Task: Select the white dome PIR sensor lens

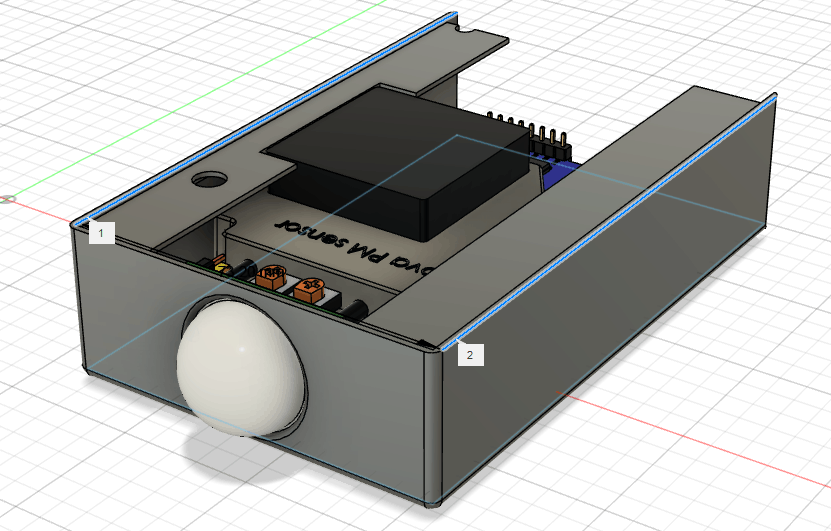Action: pyautogui.click(x=241, y=366)
